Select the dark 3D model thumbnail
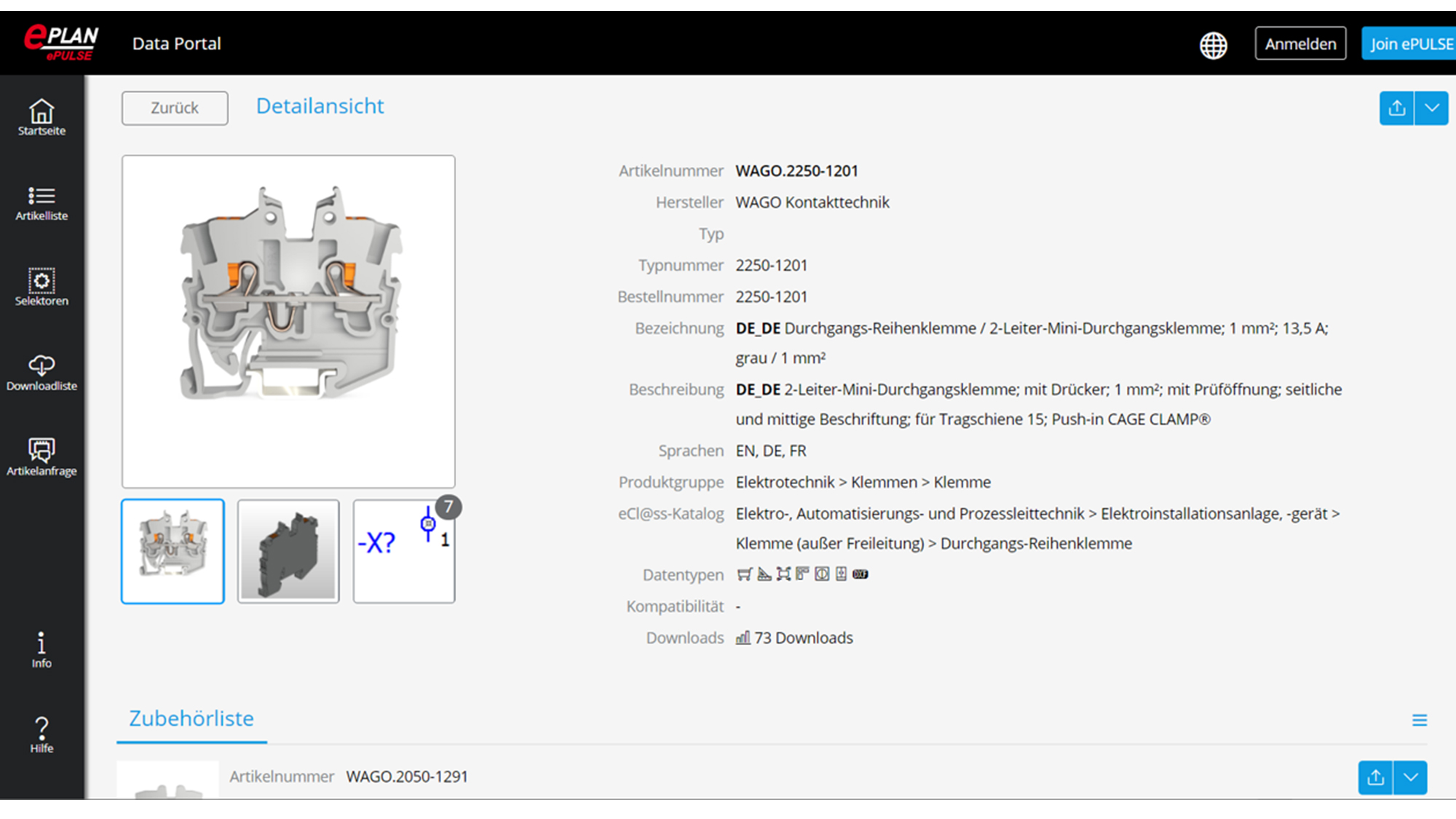 coord(288,551)
